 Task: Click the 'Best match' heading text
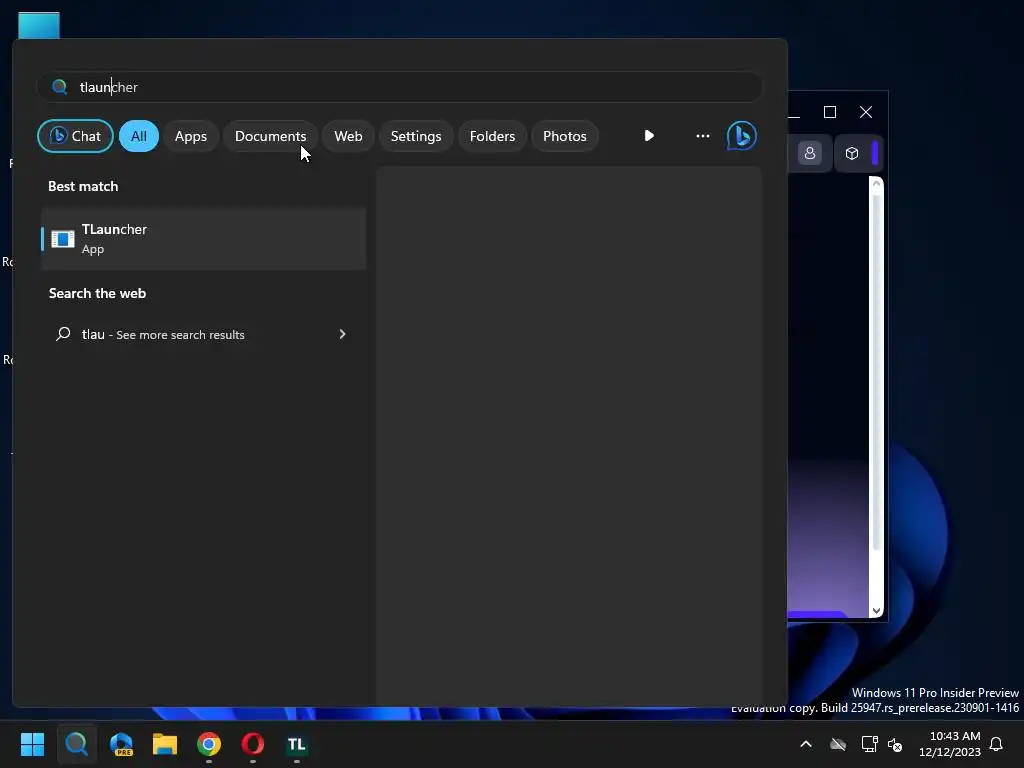tap(83, 186)
